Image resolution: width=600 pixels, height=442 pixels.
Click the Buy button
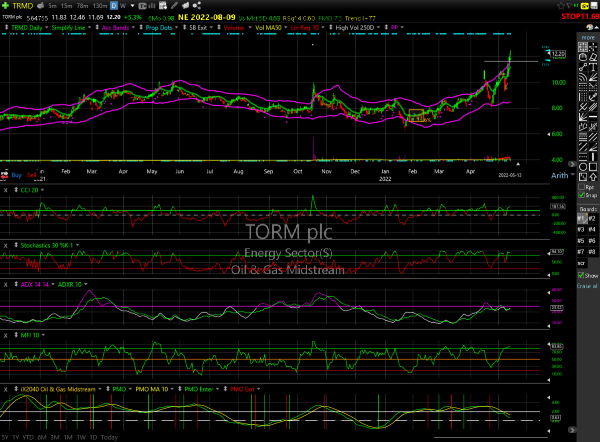click(x=16, y=175)
